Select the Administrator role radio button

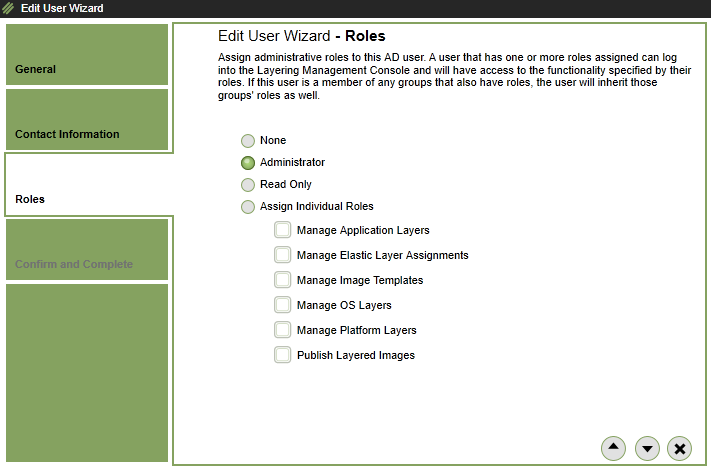tap(247, 163)
